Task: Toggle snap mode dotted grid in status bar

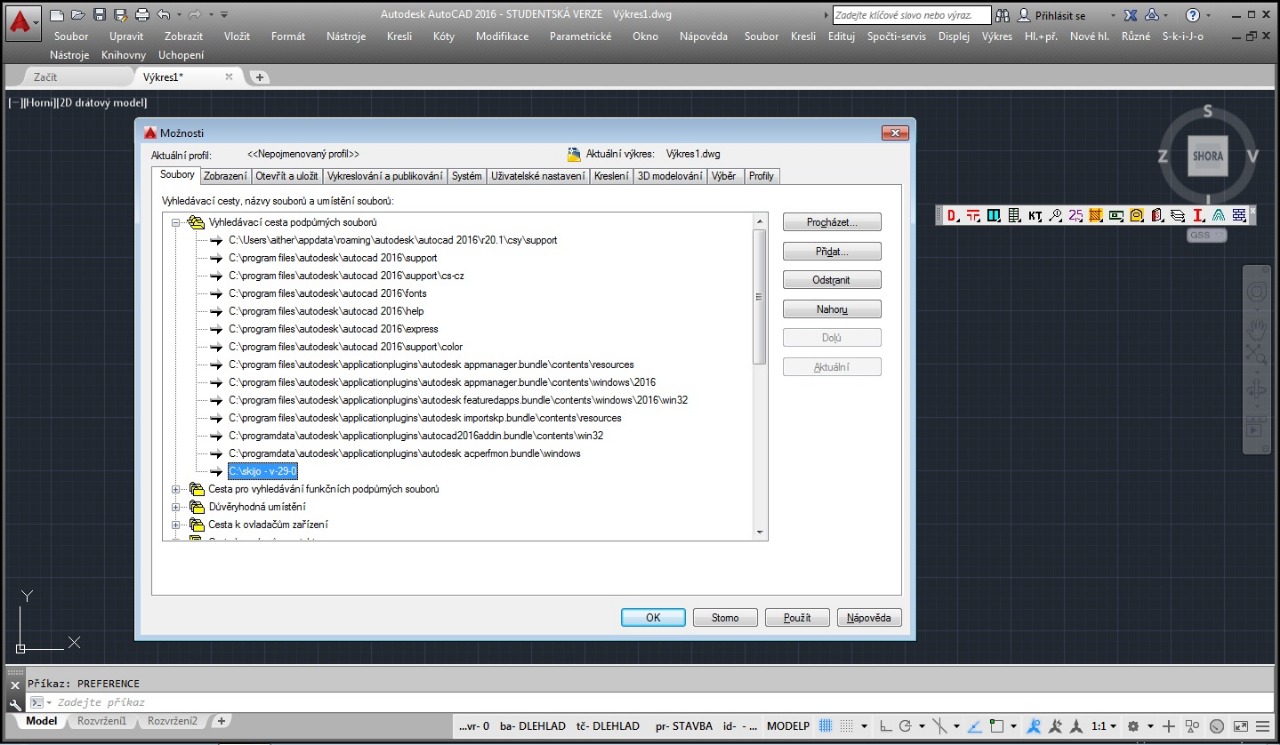Action: 847,726
